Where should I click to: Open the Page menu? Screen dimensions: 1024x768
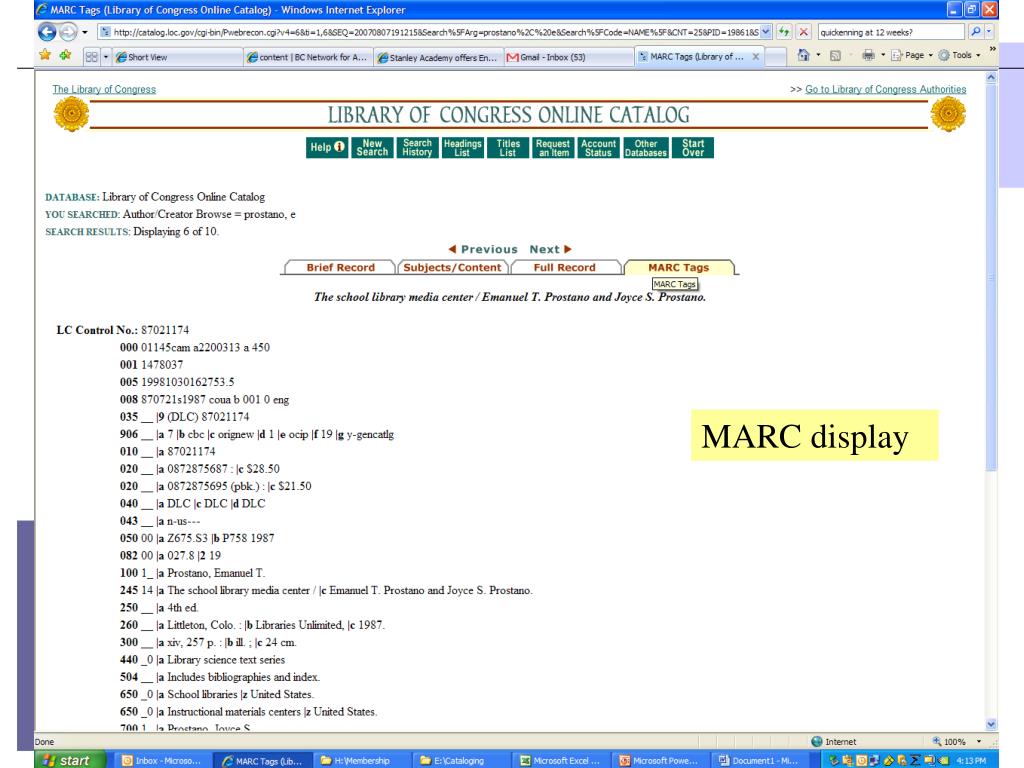tap(912, 56)
